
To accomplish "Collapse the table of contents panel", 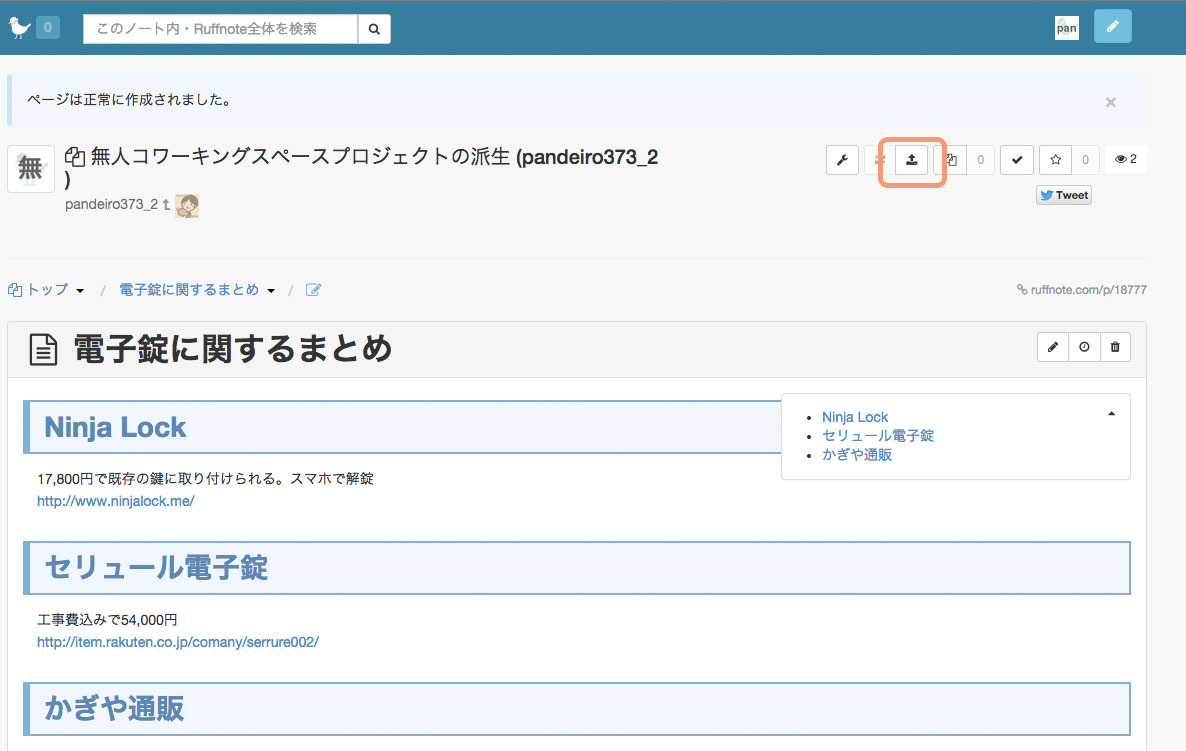I will pyautogui.click(x=1111, y=413).
